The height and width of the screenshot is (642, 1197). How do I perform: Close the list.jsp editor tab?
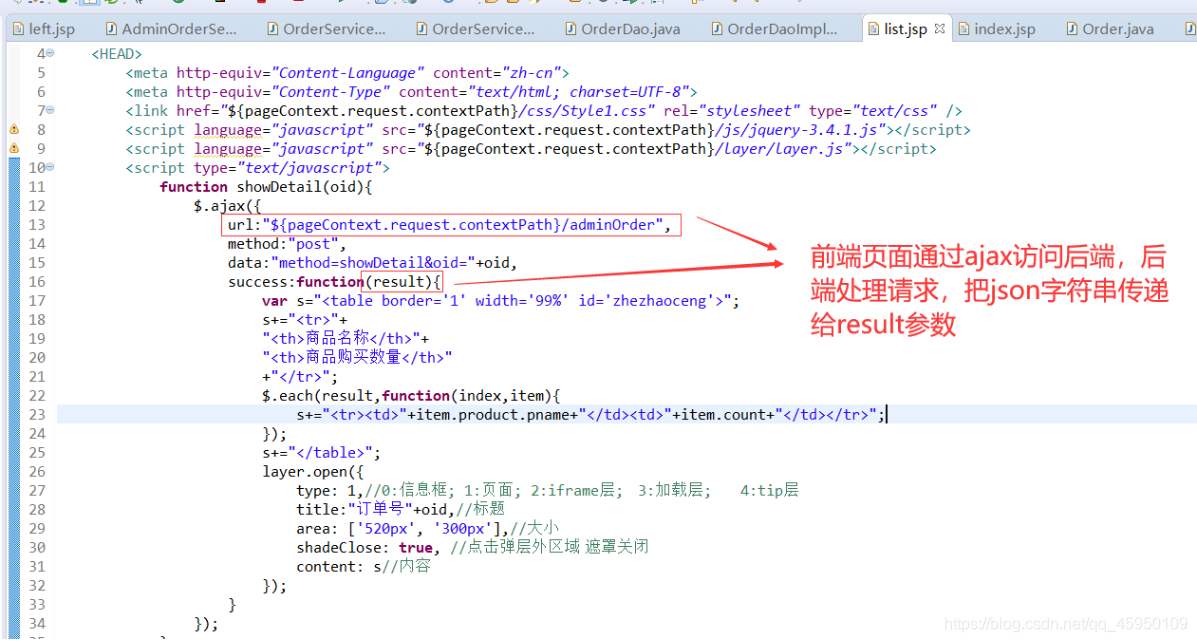pyautogui.click(x=939, y=28)
